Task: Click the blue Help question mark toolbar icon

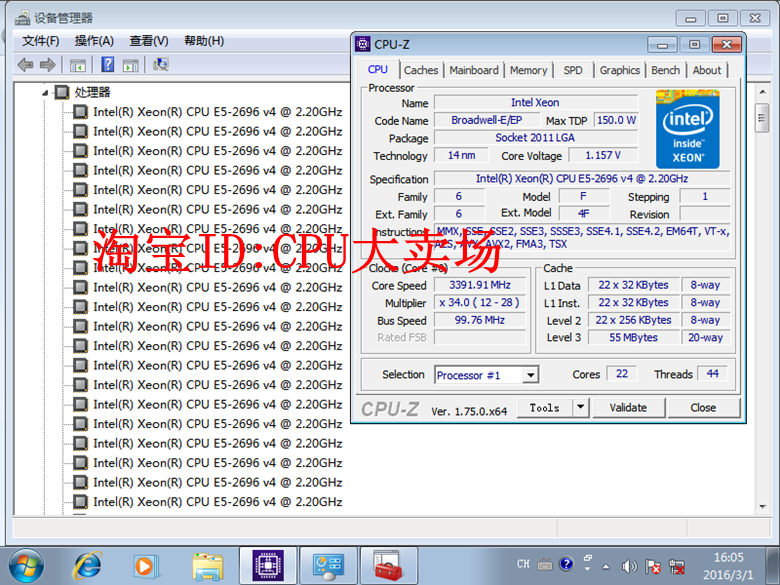Action: coord(107,65)
